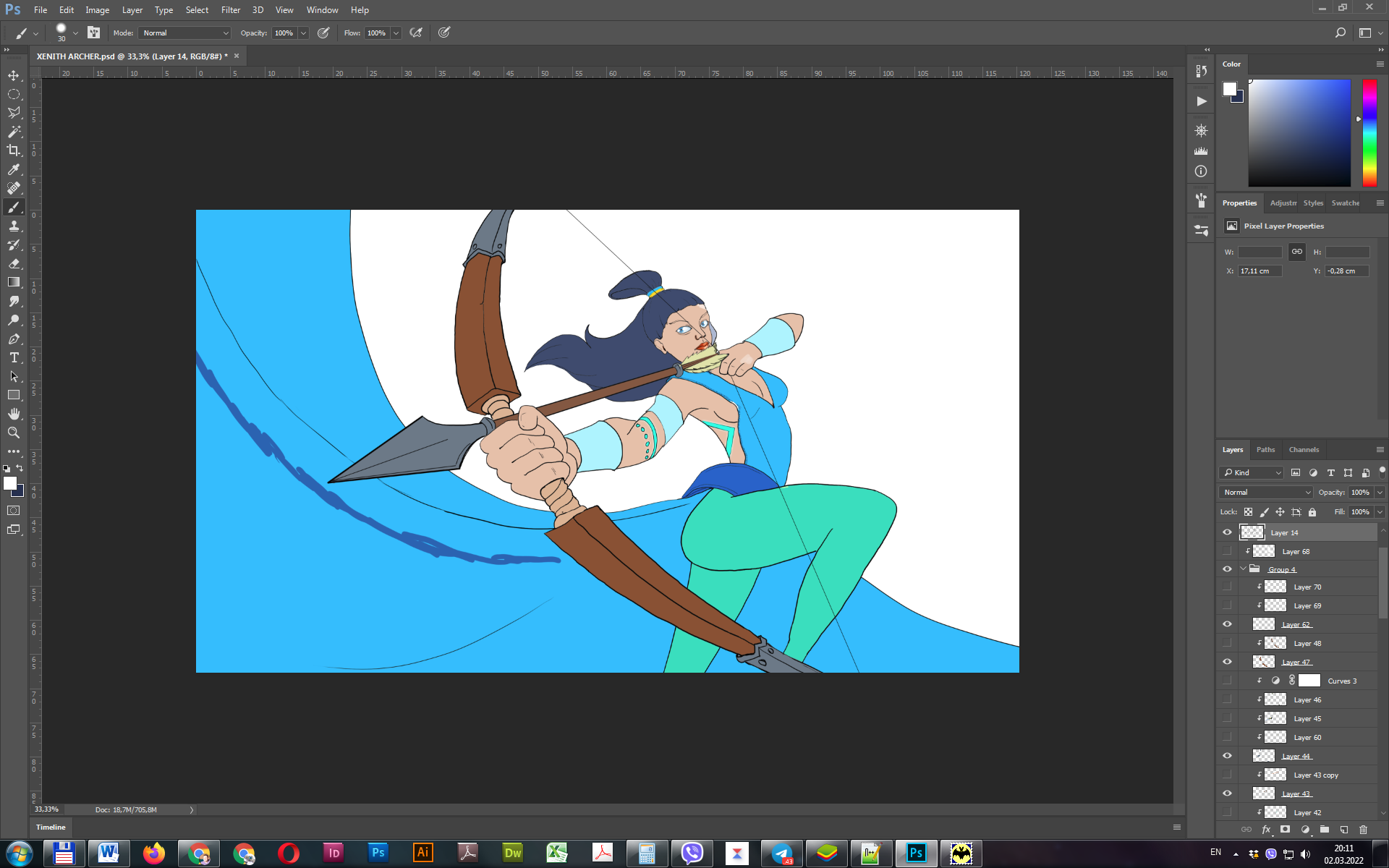This screenshot has height=868, width=1389.
Task: Open the Filter menu
Action: (231, 10)
